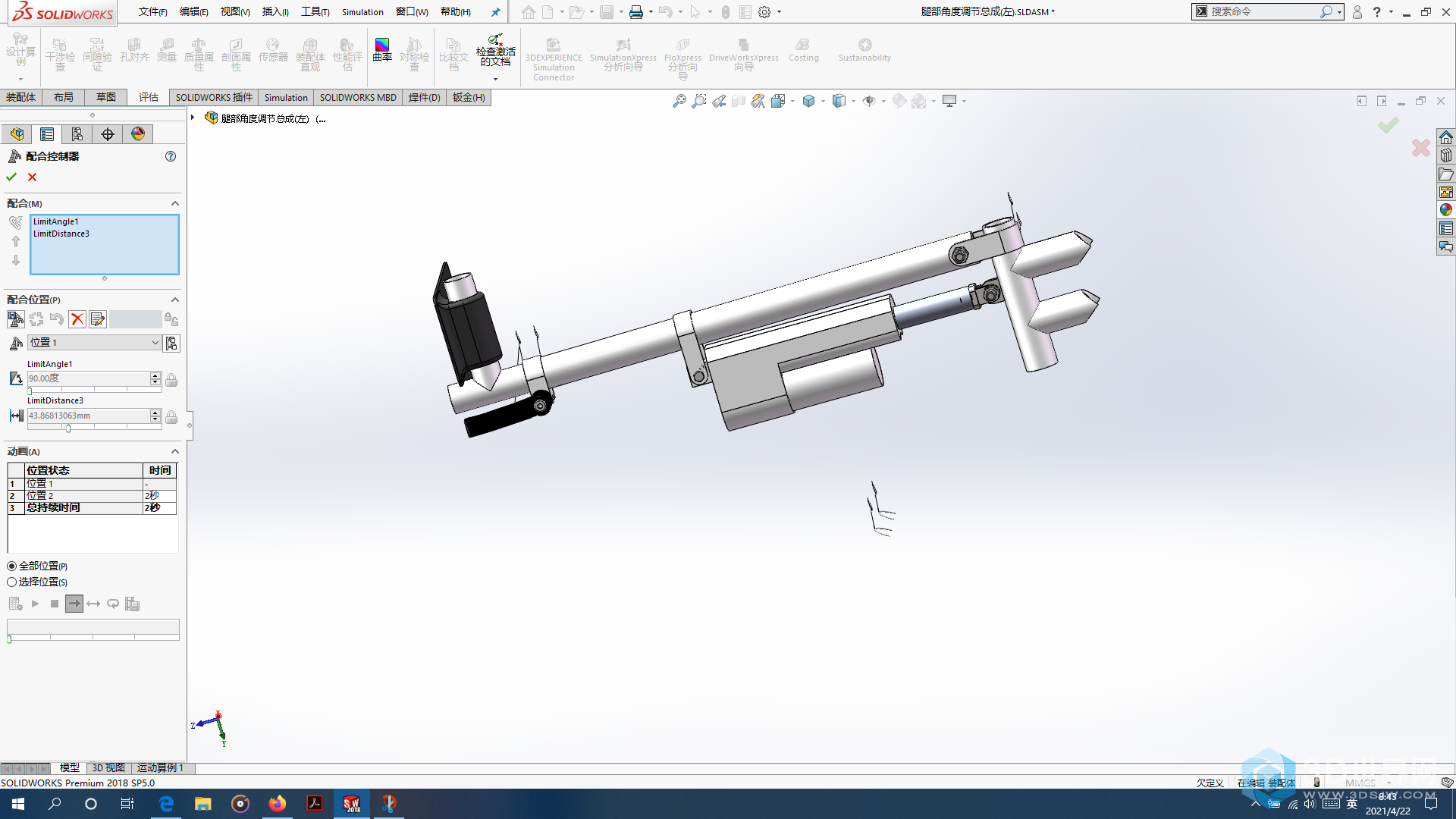Select the 全部位置 radio button
Viewport: 1456px width, 819px height.
[12, 566]
